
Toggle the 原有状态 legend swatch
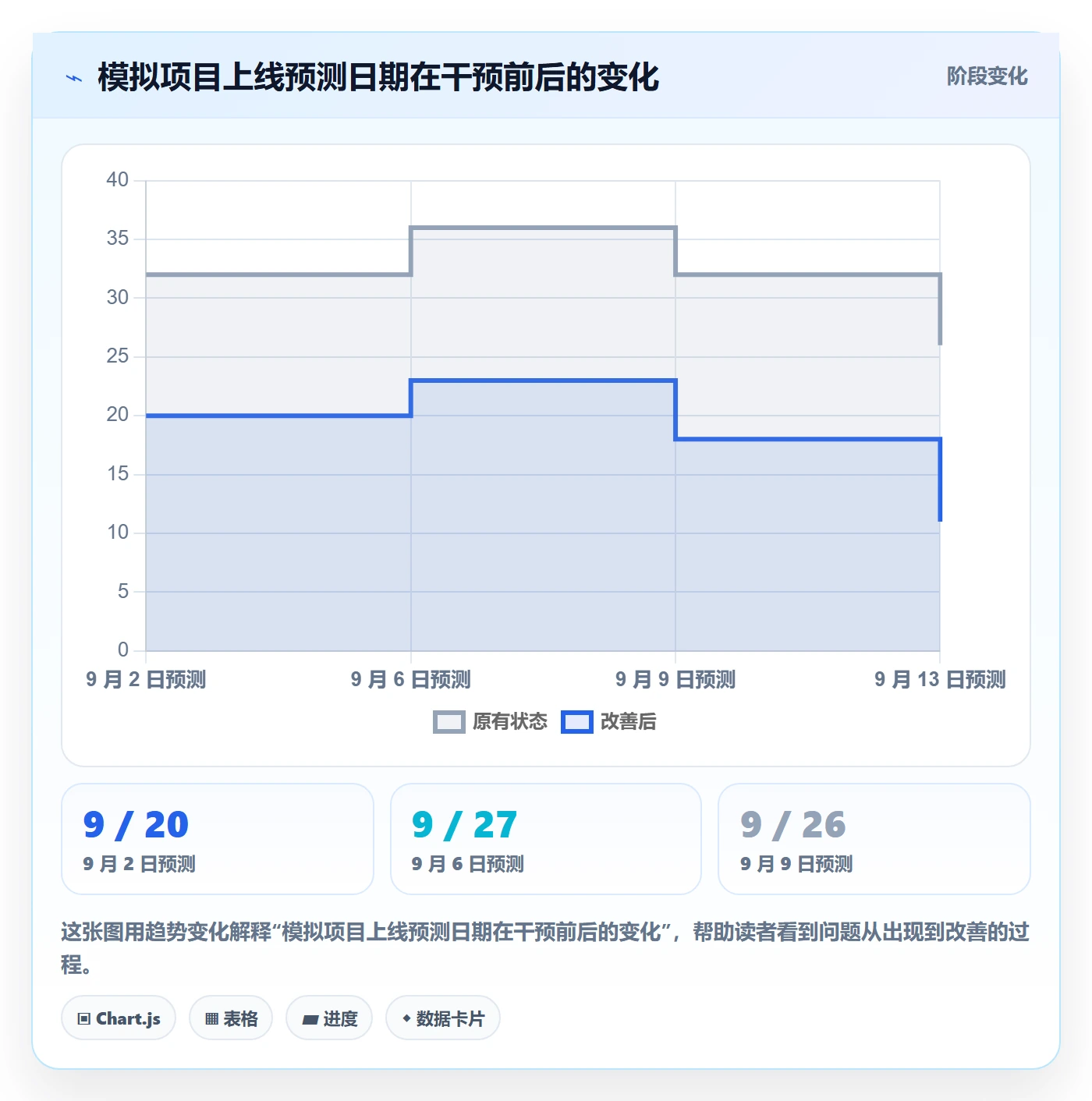click(448, 722)
